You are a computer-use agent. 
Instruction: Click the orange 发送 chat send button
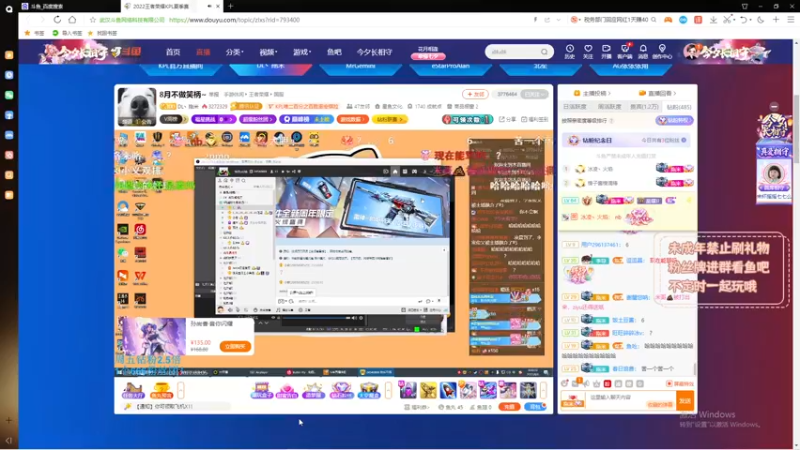[685, 401]
